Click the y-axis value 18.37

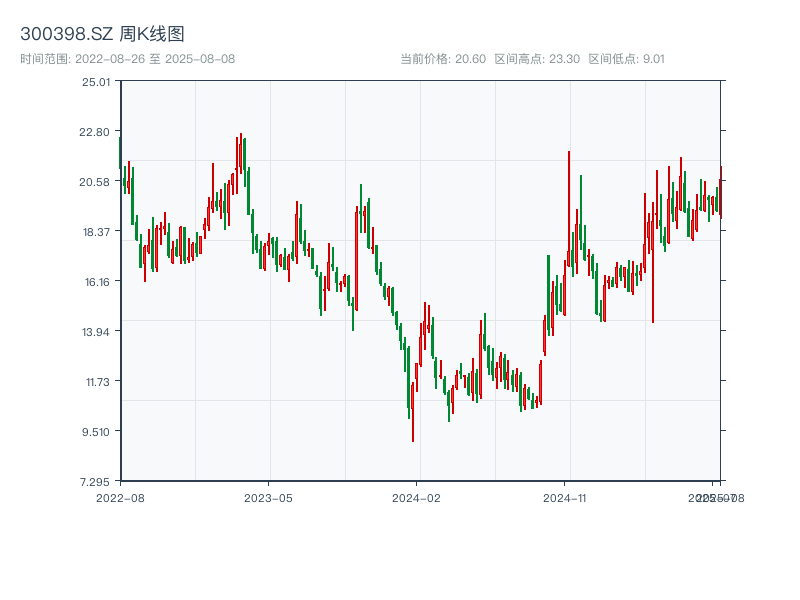click(96, 232)
